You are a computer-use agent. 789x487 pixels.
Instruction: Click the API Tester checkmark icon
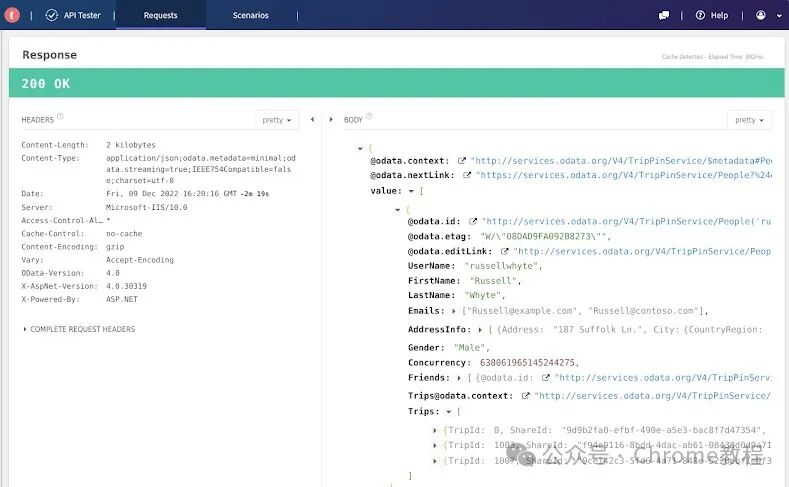[51, 15]
